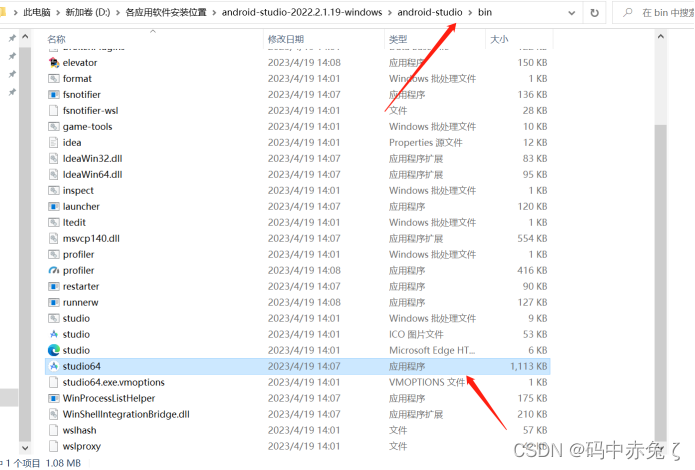
Task: Go to android-studio-2022.2.1.19-windows breadcrumb folder
Action: [302, 12]
